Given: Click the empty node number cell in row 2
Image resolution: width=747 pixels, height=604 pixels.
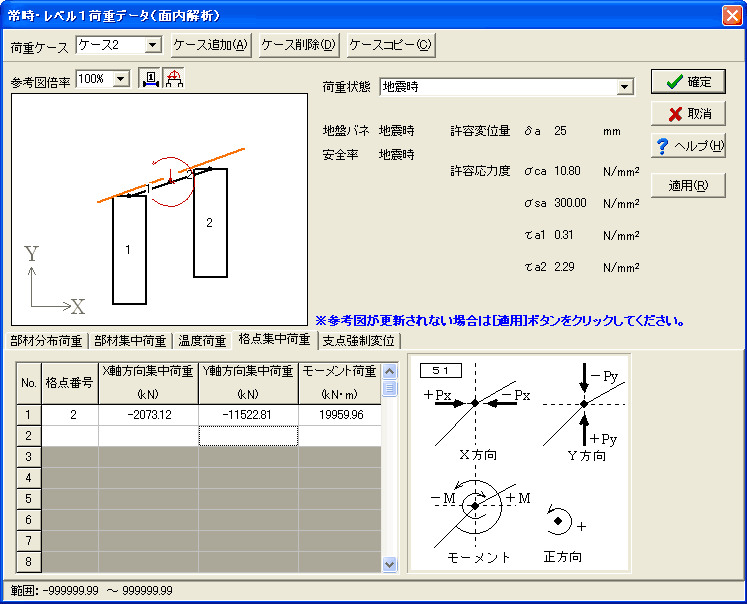Looking at the screenshot, I should [70, 436].
